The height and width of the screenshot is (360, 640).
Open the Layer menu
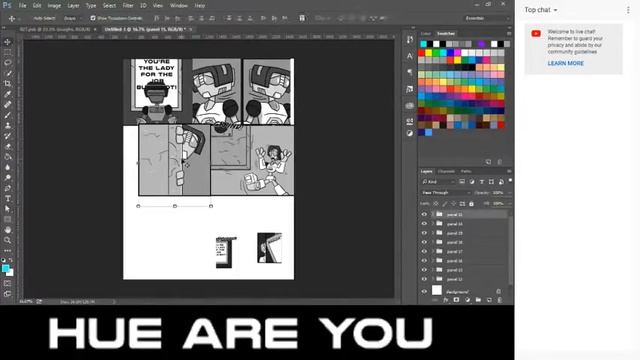[x=73, y=6]
